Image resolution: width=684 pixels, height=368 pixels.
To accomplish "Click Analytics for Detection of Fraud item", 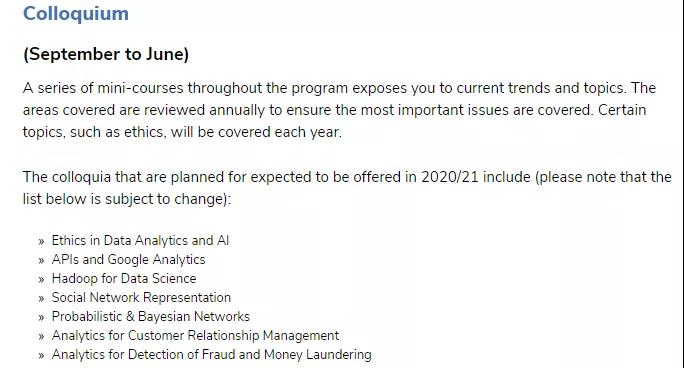I will [212, 354].
